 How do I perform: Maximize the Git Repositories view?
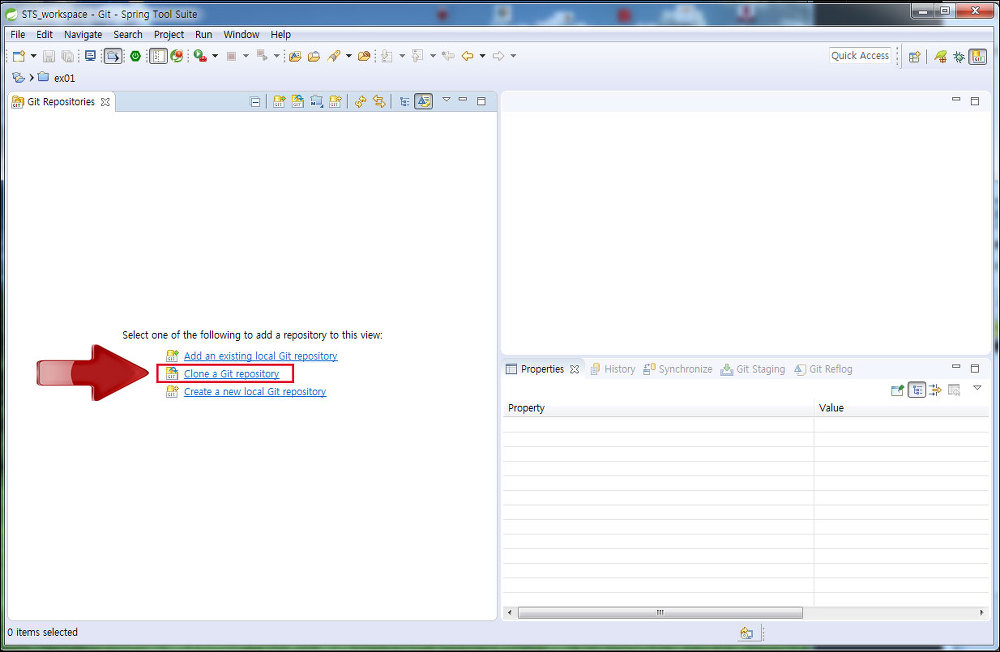482,101
